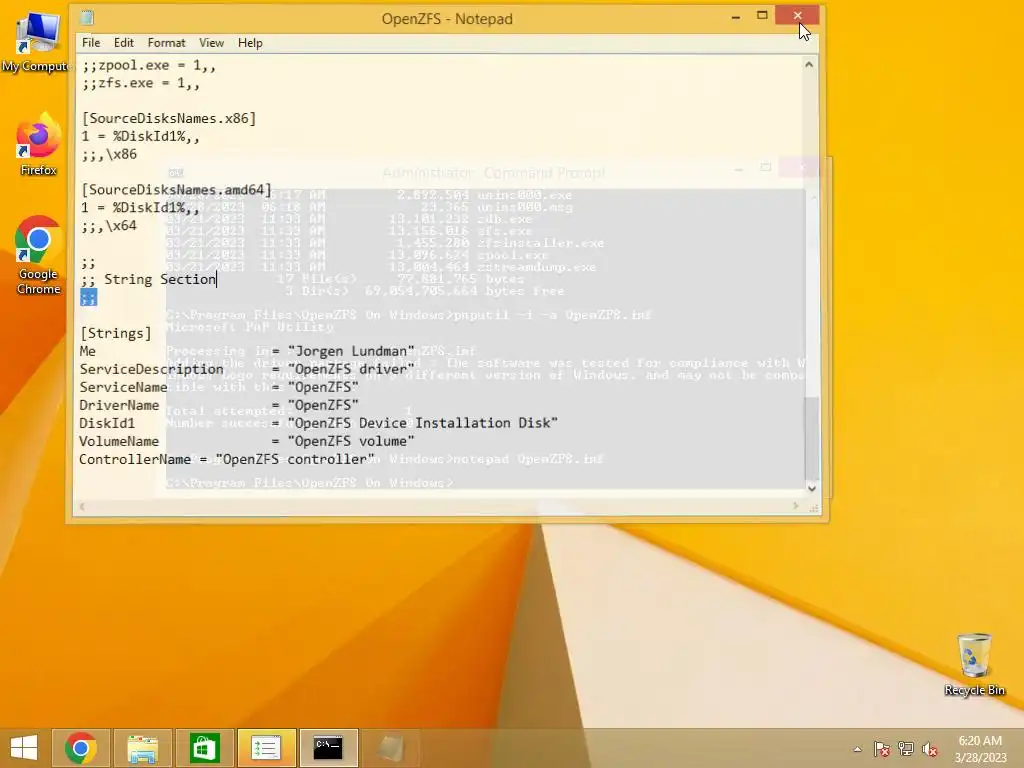Click the vertical scrollbar thumb in Notepad
1024x768 pixels.
coord(810,437)
